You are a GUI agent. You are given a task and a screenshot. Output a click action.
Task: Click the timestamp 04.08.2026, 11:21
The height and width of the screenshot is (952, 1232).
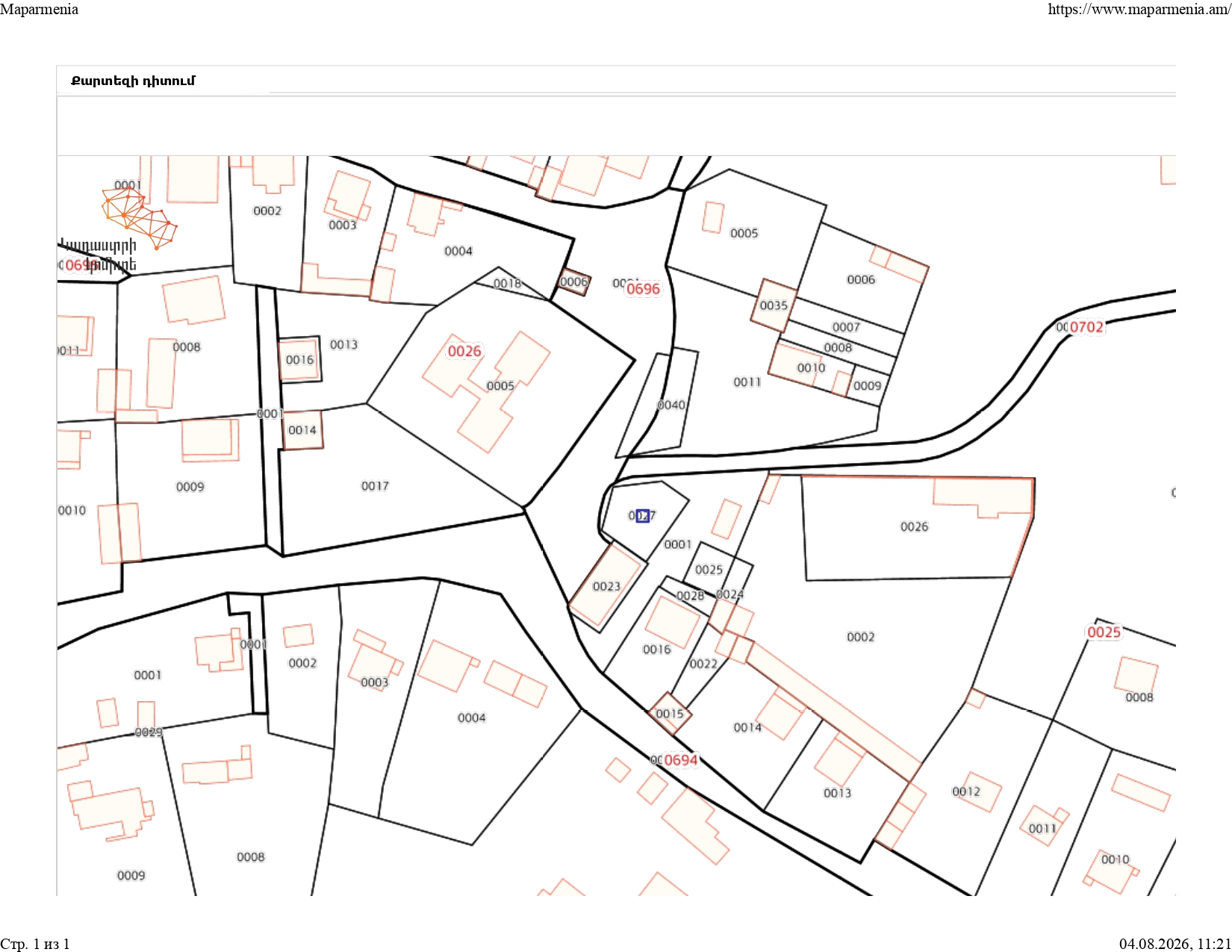1175,944
